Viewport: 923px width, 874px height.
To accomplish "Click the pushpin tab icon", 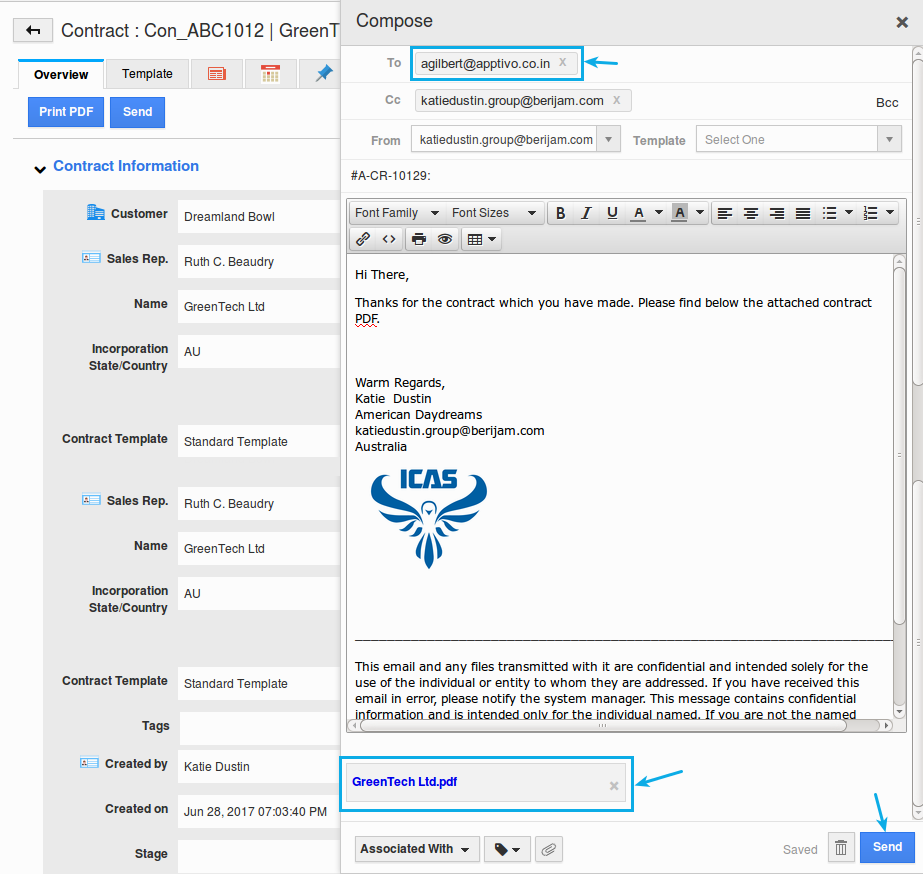I will 323,74.
